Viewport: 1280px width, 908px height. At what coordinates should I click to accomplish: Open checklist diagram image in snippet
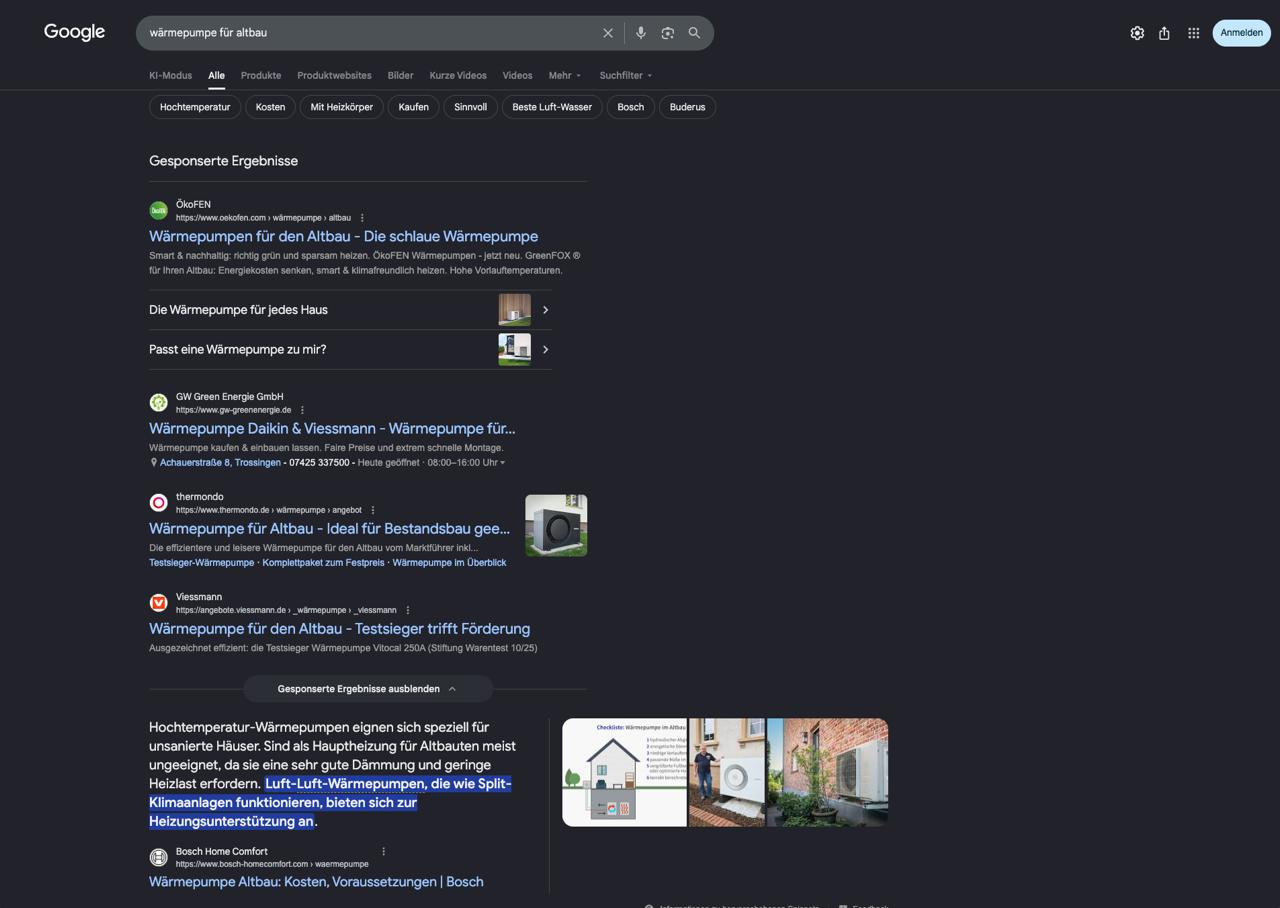pos(624,773)
